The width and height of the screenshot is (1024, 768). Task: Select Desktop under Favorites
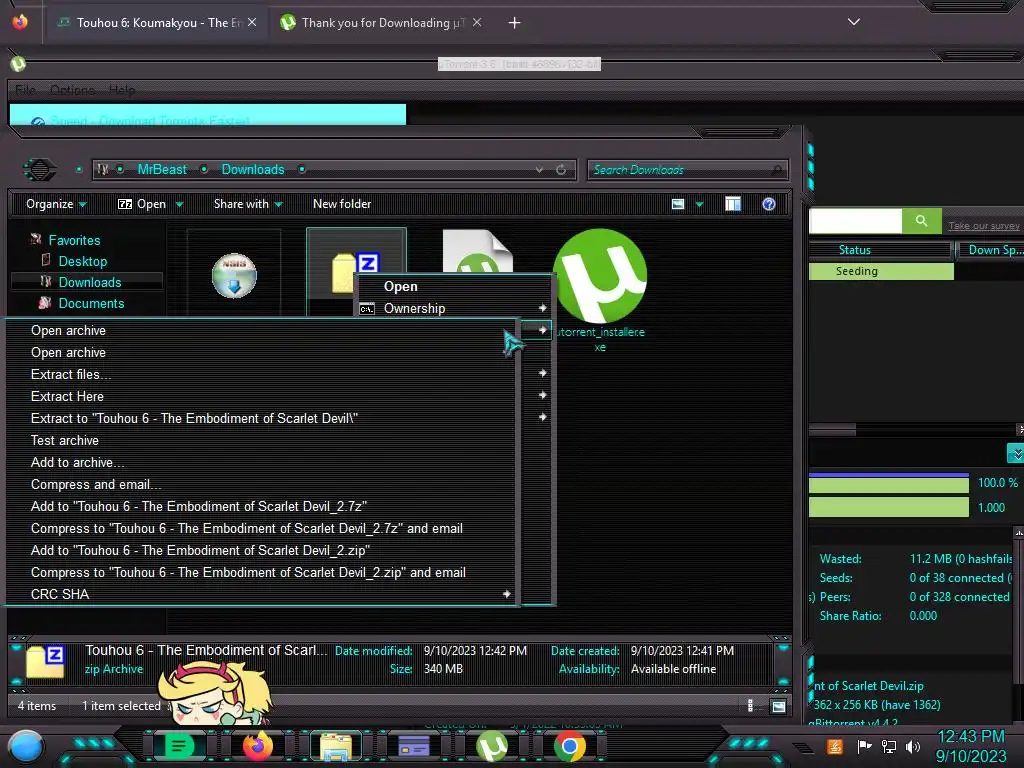click(83, 261)
